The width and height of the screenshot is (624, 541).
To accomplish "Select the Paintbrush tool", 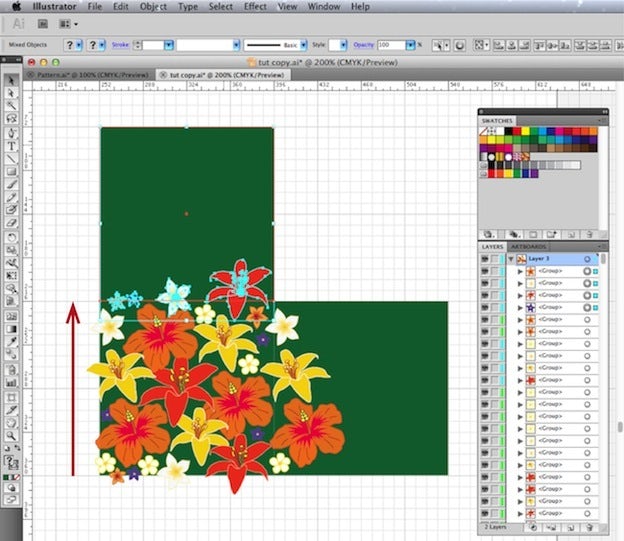I will (12, 184).
